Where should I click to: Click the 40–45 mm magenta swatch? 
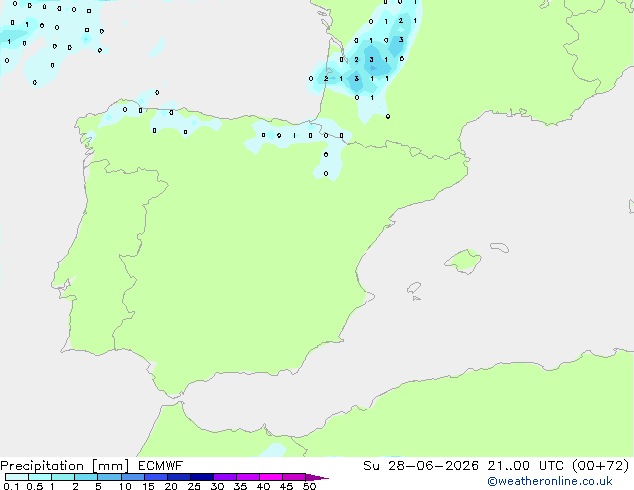click(x=271, y=477)
